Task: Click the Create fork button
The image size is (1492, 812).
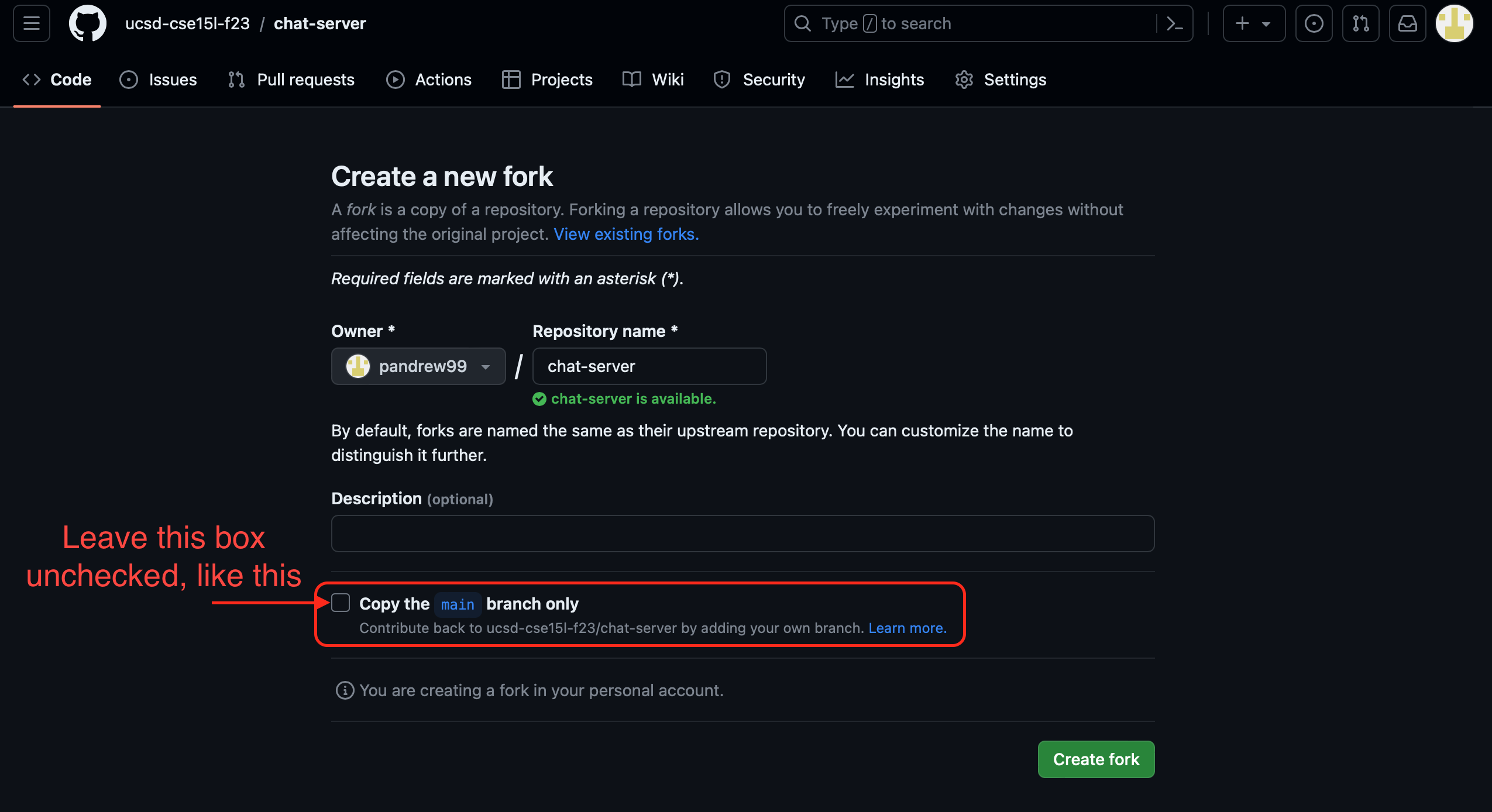Action: (x=1096, y=759)
